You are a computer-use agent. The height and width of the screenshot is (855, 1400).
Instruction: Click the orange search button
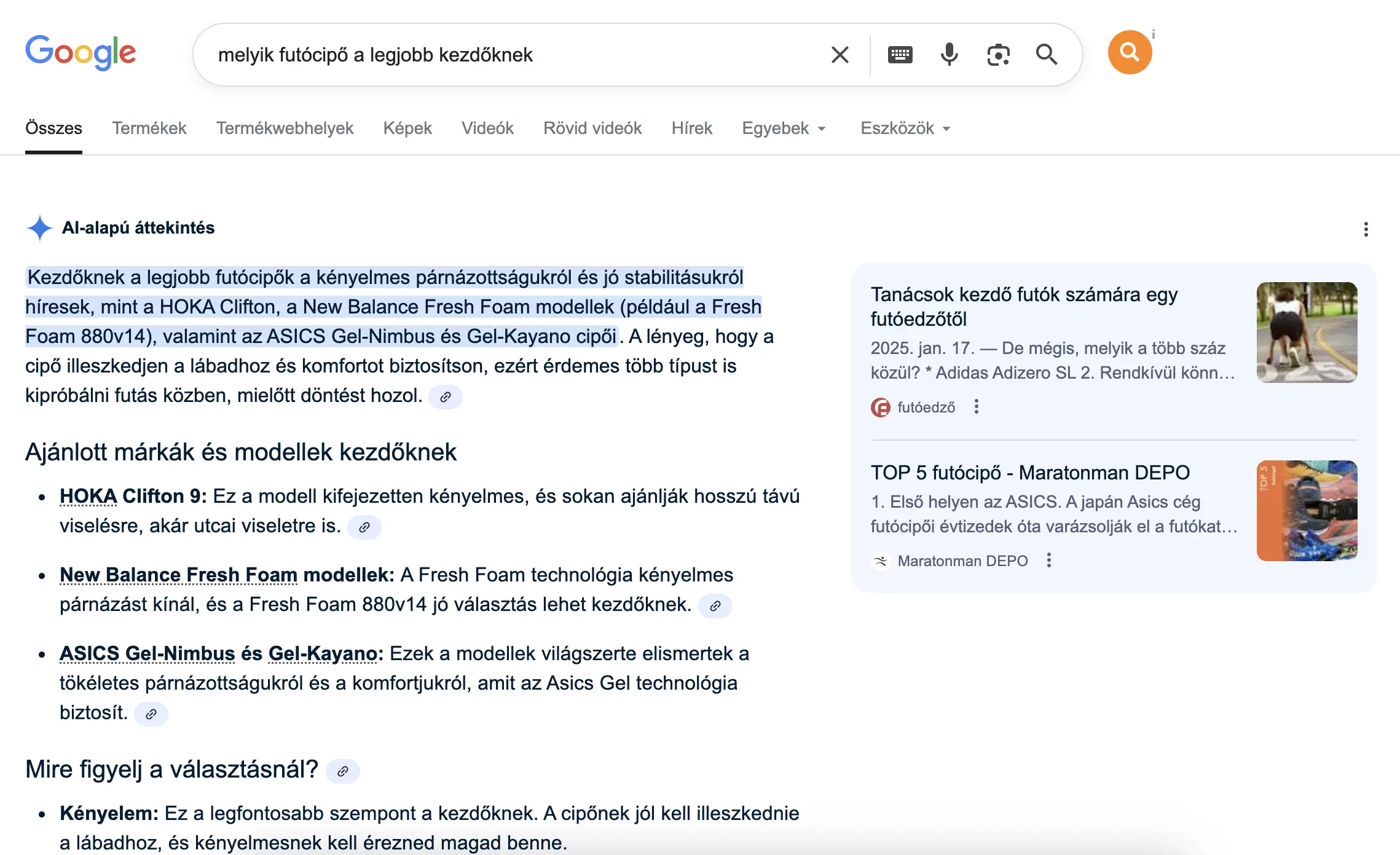(x=1130, y=52)
